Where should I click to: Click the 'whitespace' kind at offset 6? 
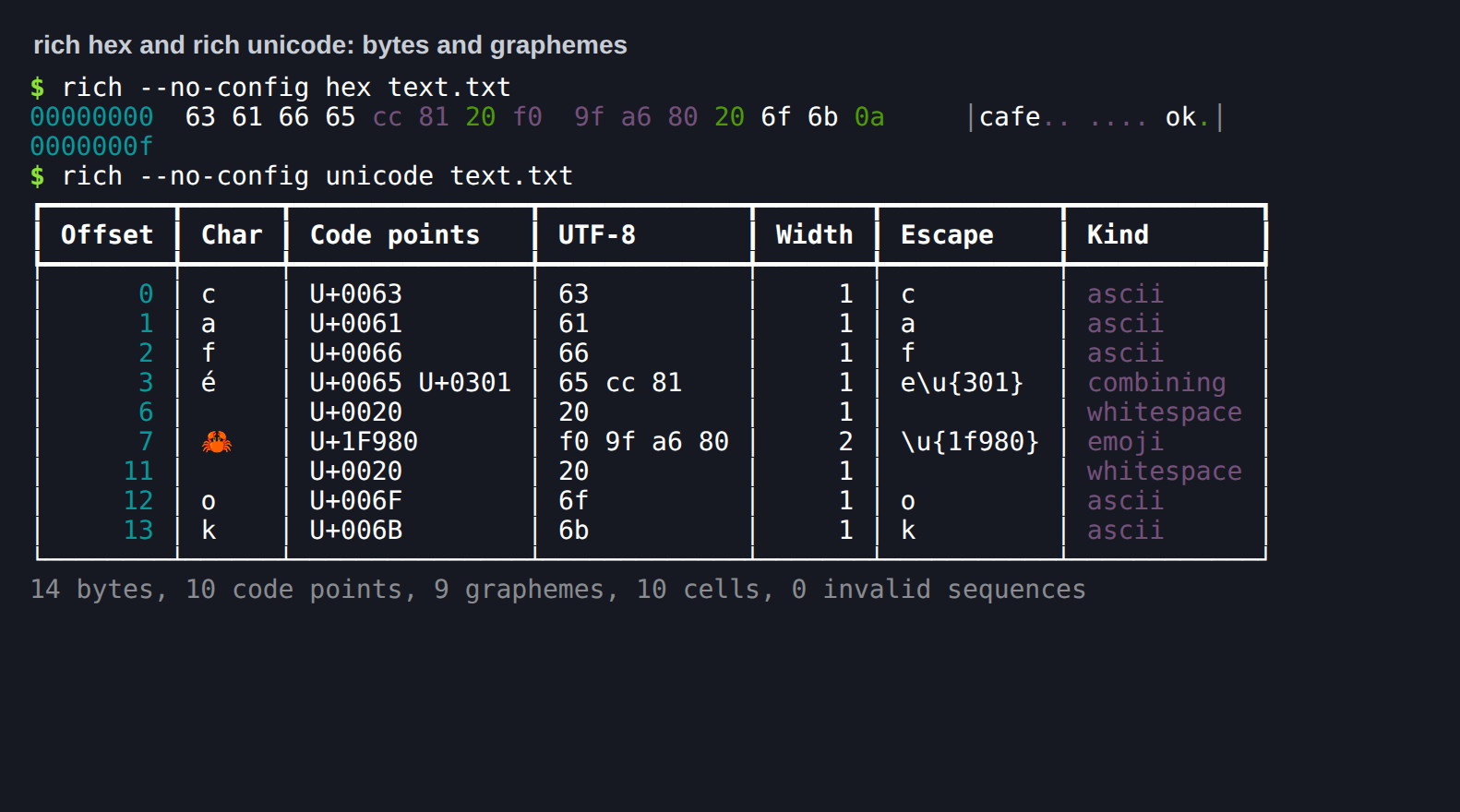tap(1164, 412)
